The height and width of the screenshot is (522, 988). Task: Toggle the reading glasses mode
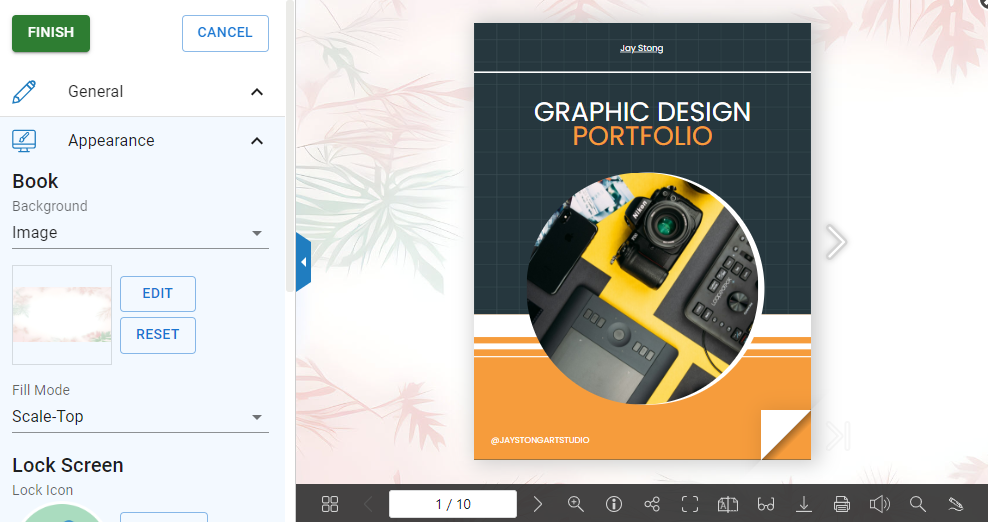766,504
